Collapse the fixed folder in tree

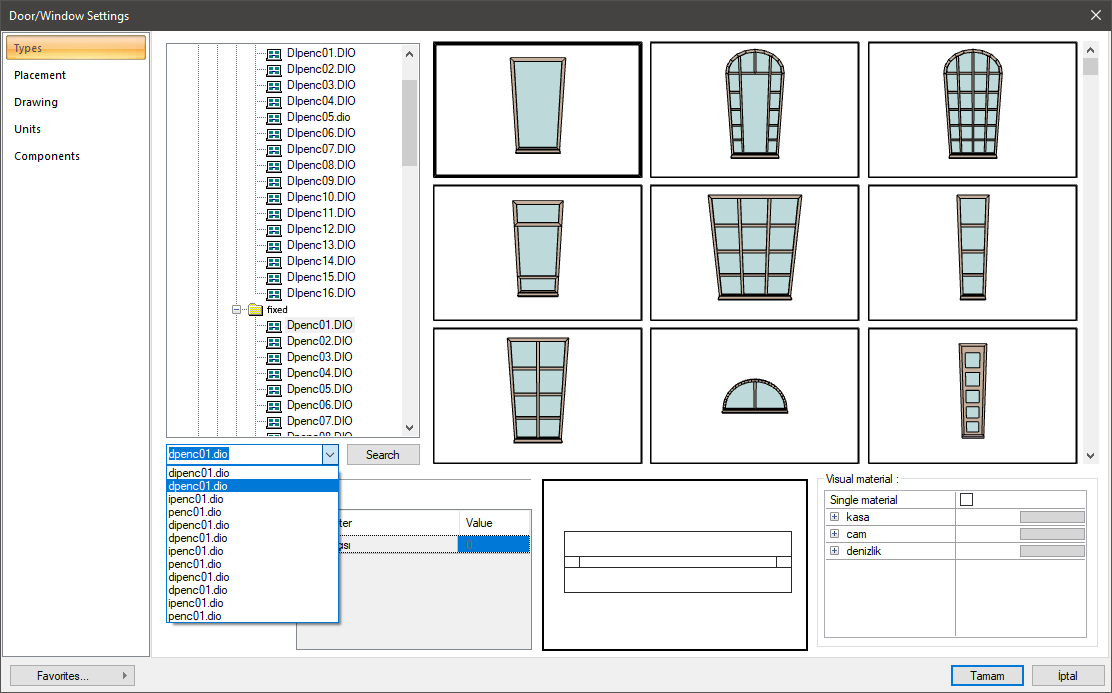point(237,310)
